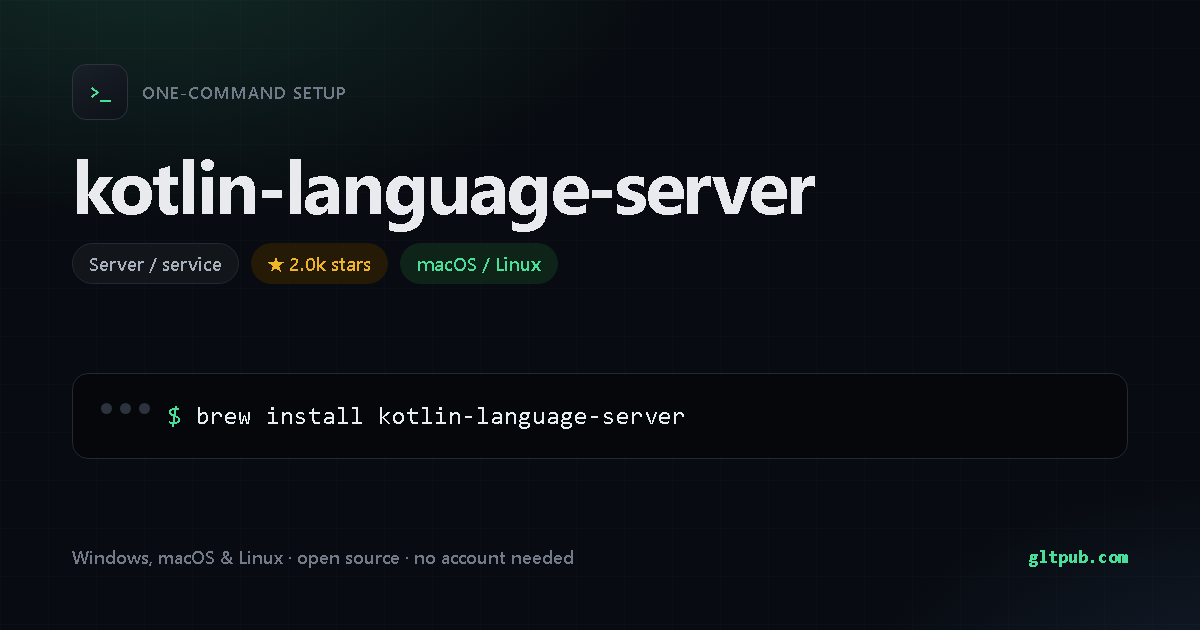Click the 2.0k stars badge
Image resolution: width=1200 pixels, height=630 pixels.
click(319, 264)
